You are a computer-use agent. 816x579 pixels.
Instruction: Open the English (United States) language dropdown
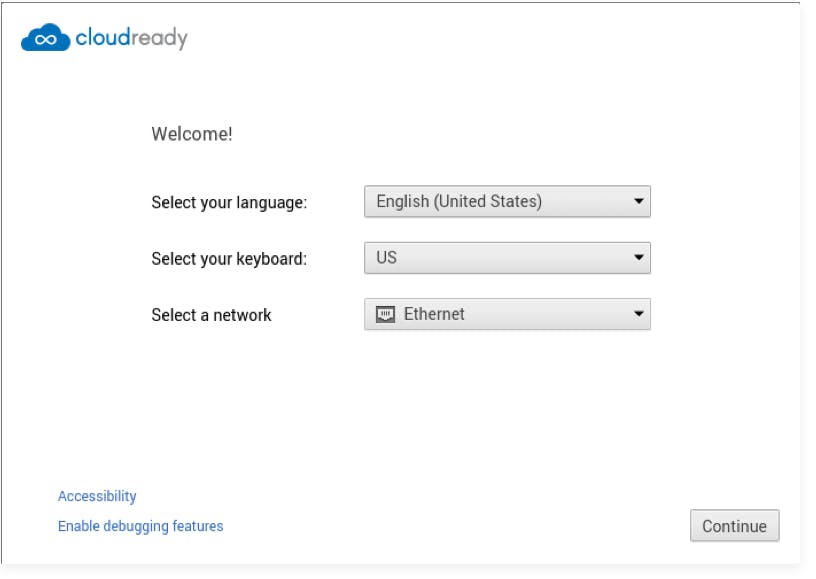507,202
